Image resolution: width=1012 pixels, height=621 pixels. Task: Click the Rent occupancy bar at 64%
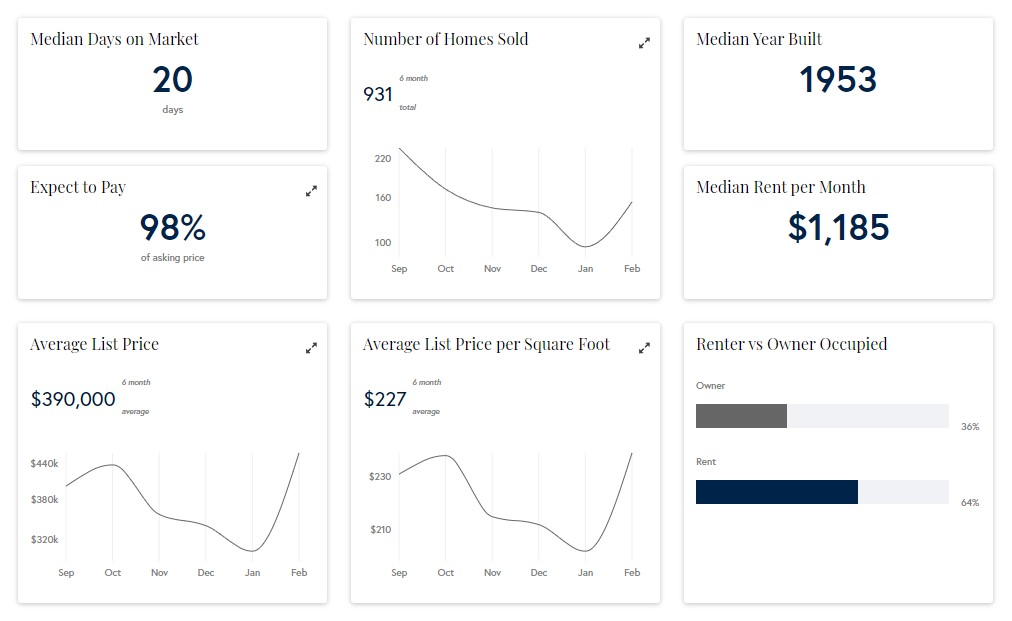pos(776,491)
